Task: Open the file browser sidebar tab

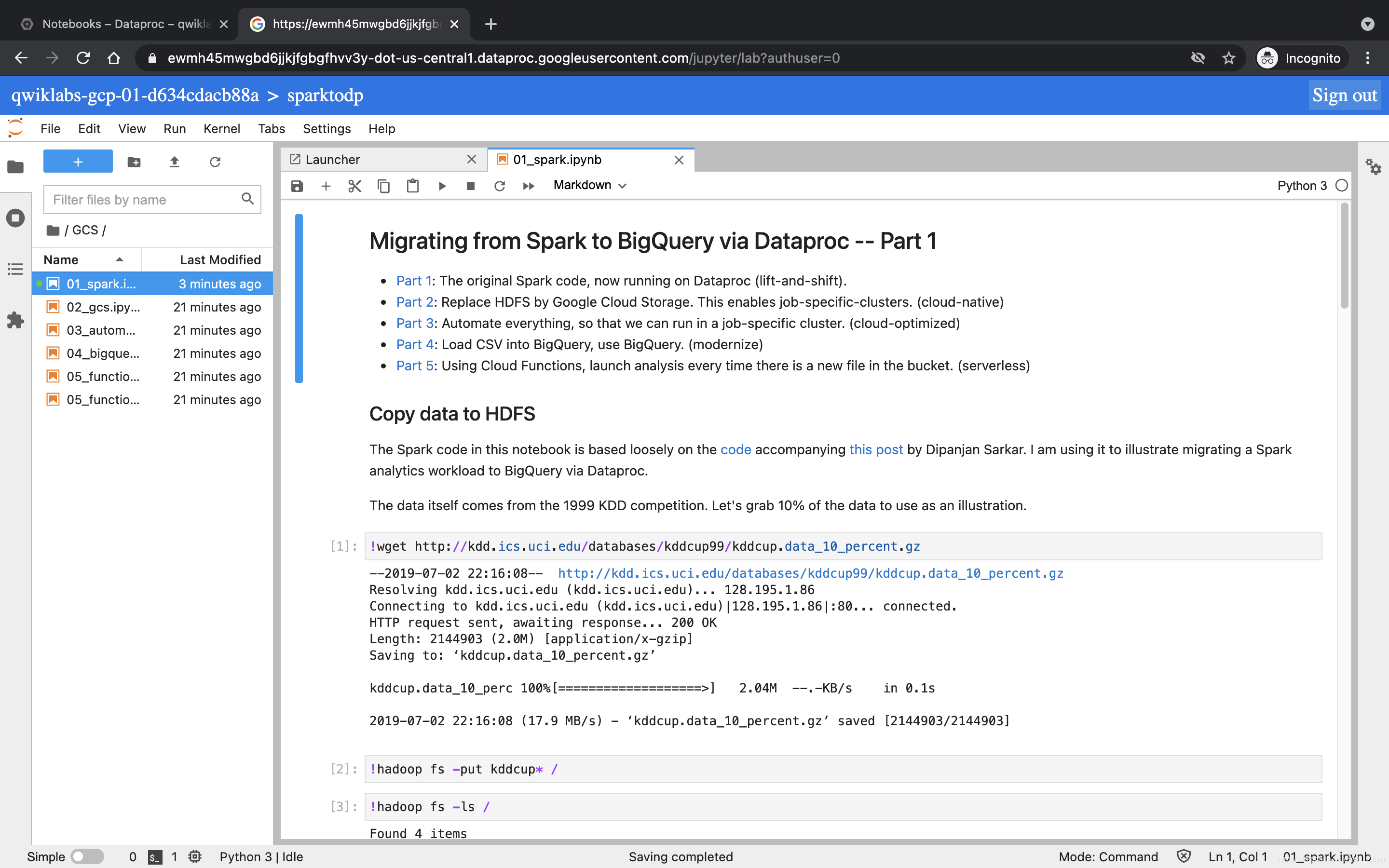Action: 15,166
